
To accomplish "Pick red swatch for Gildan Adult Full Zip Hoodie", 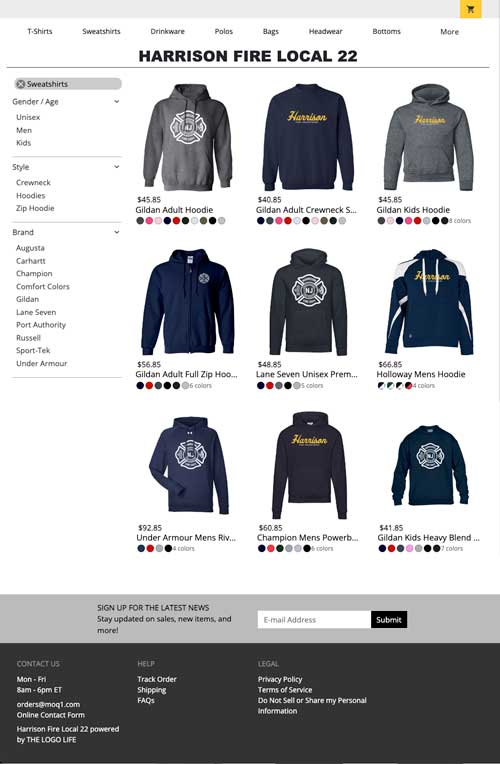I will (x=149, y=385).
